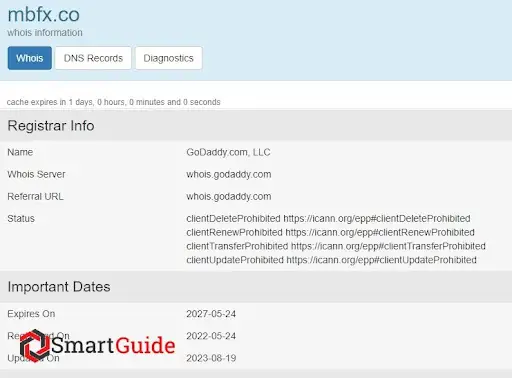512x378 pixels.
Task: Click the SmartGuide watermark text
Action: [x=113, y=345]
